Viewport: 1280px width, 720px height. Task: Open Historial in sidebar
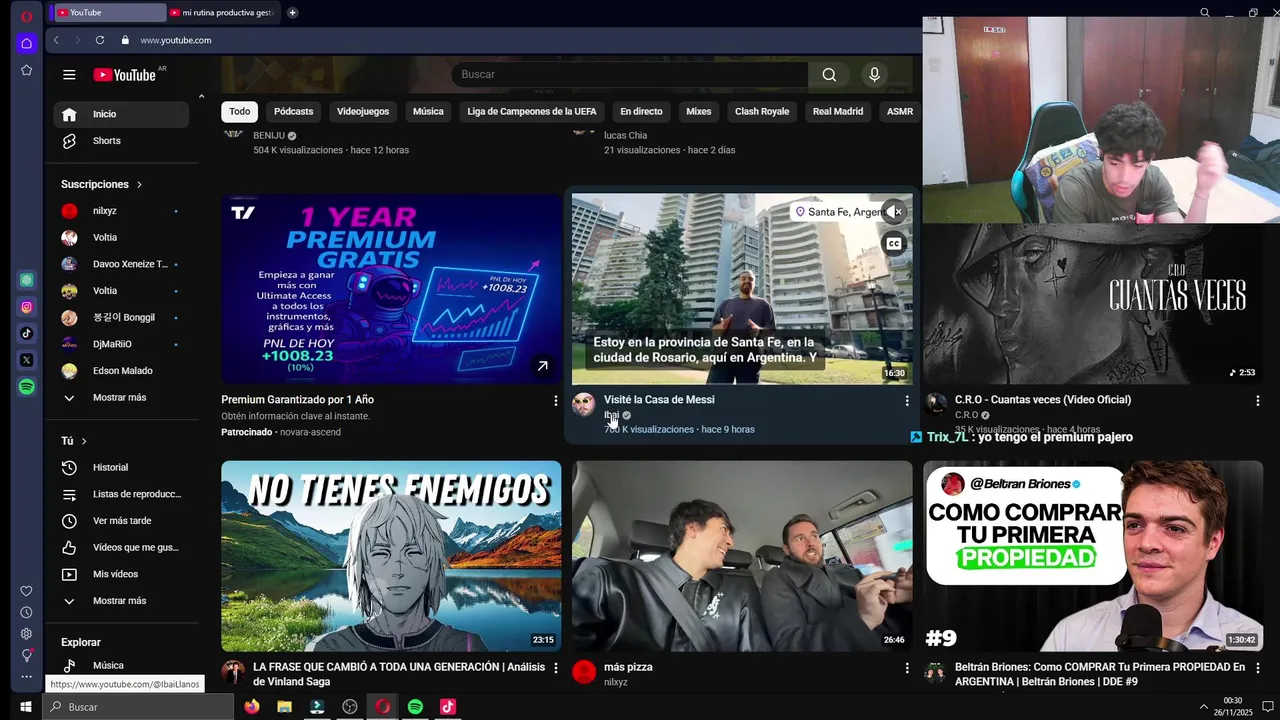click(x=121, y=468)
